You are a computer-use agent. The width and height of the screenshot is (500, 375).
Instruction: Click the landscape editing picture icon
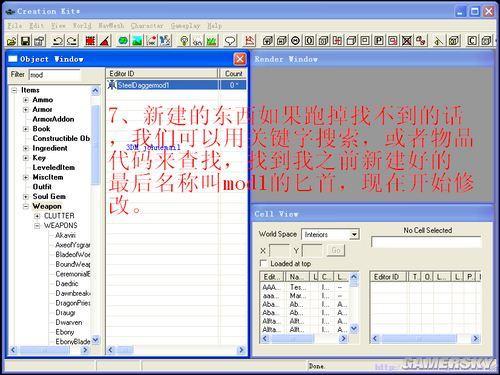pos(137,41)
